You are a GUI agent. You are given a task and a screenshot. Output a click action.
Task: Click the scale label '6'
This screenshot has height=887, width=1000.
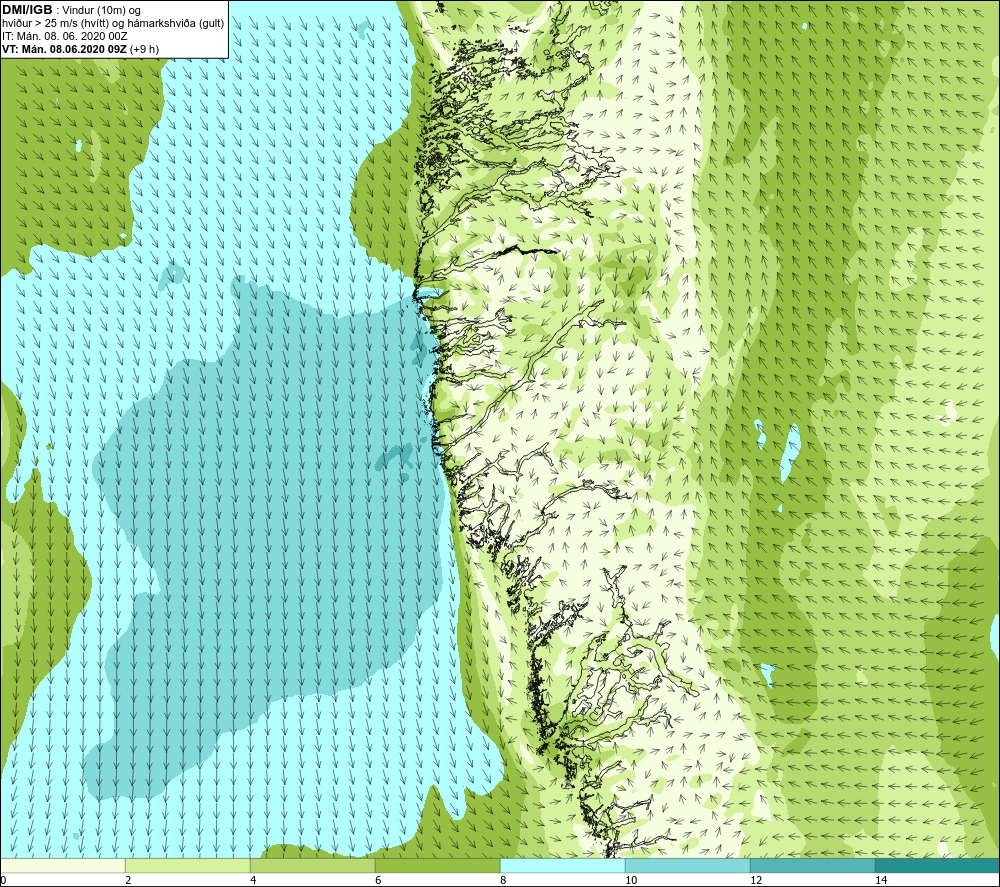(x=378, y=880)
